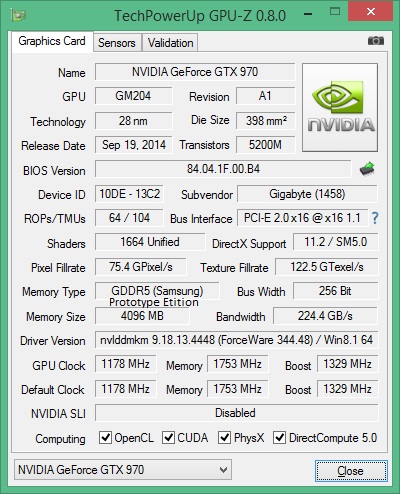This screenshot has height=494, width=400.
Task: Click the 'Computing' label
Action: click(60, 439)
